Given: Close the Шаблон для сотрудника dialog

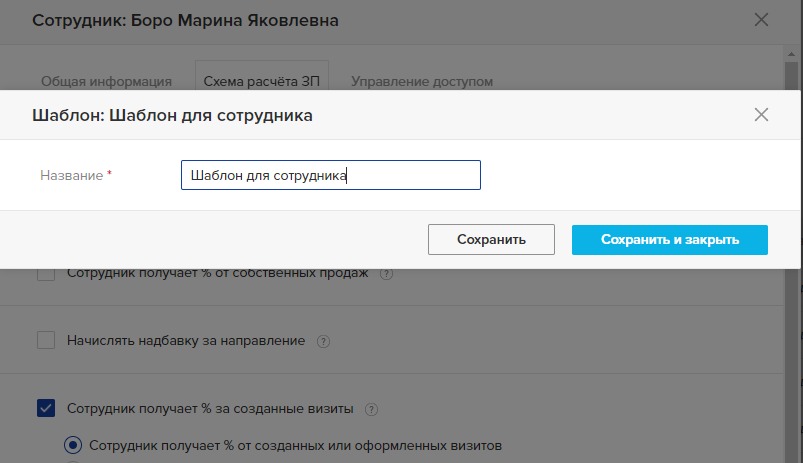Looking at the screenshot, I should point(762,115).
